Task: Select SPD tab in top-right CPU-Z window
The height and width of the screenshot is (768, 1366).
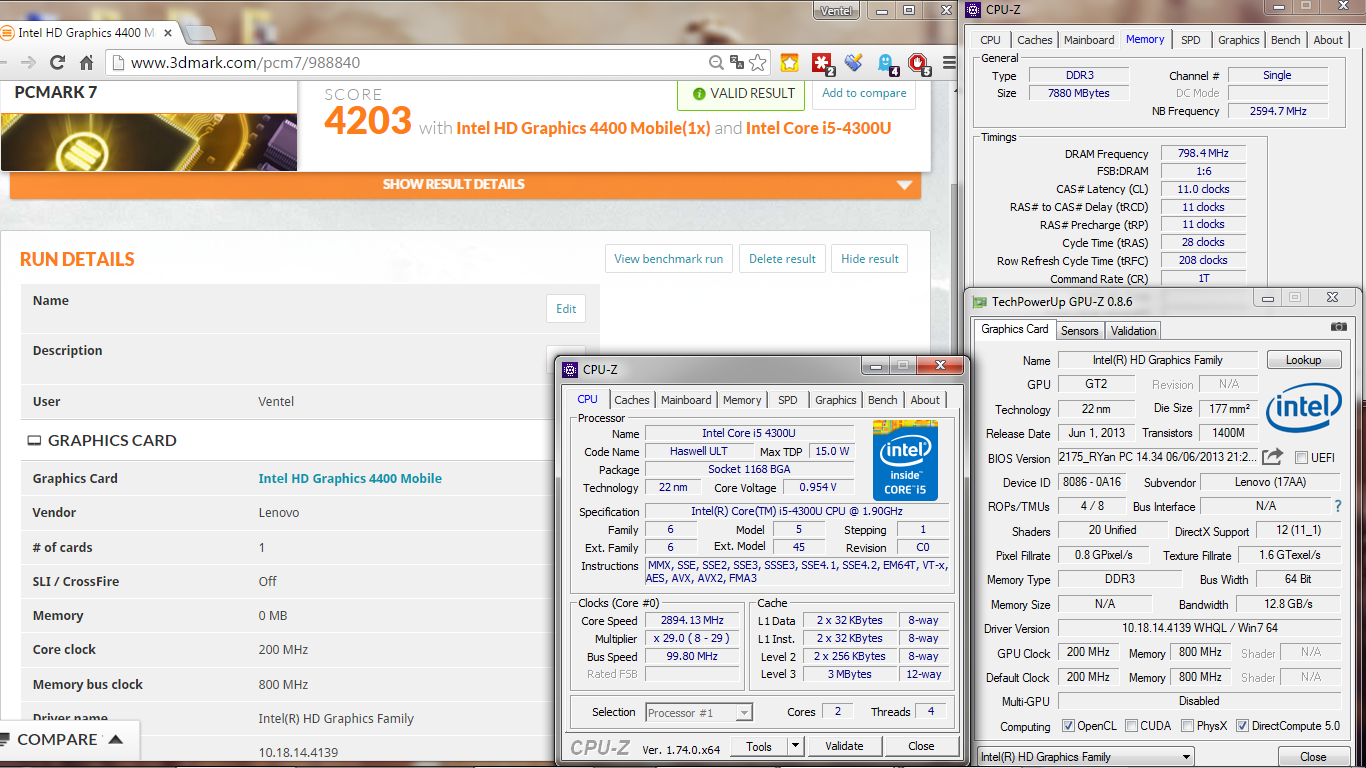Action: coord(1190,40)
